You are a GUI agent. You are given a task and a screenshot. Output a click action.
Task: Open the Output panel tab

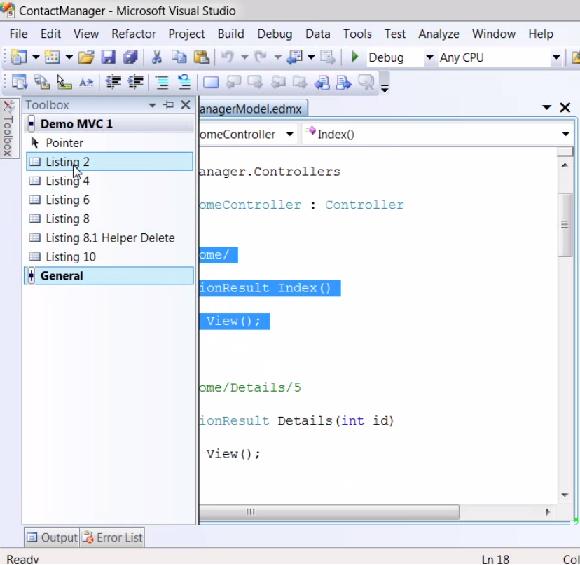pyautogui.click(x=52, y=537)
